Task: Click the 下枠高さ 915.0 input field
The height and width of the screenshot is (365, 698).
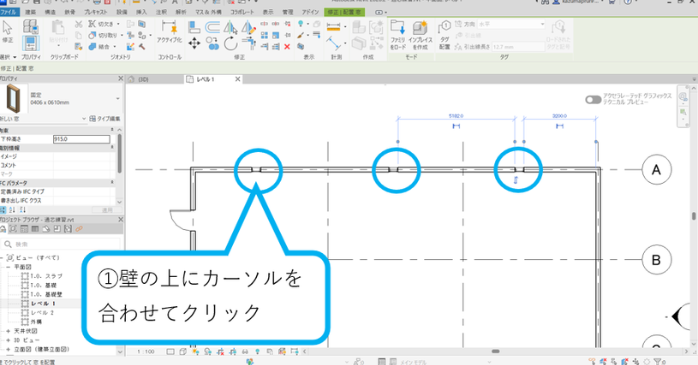Action: click(x=81, y=139)
